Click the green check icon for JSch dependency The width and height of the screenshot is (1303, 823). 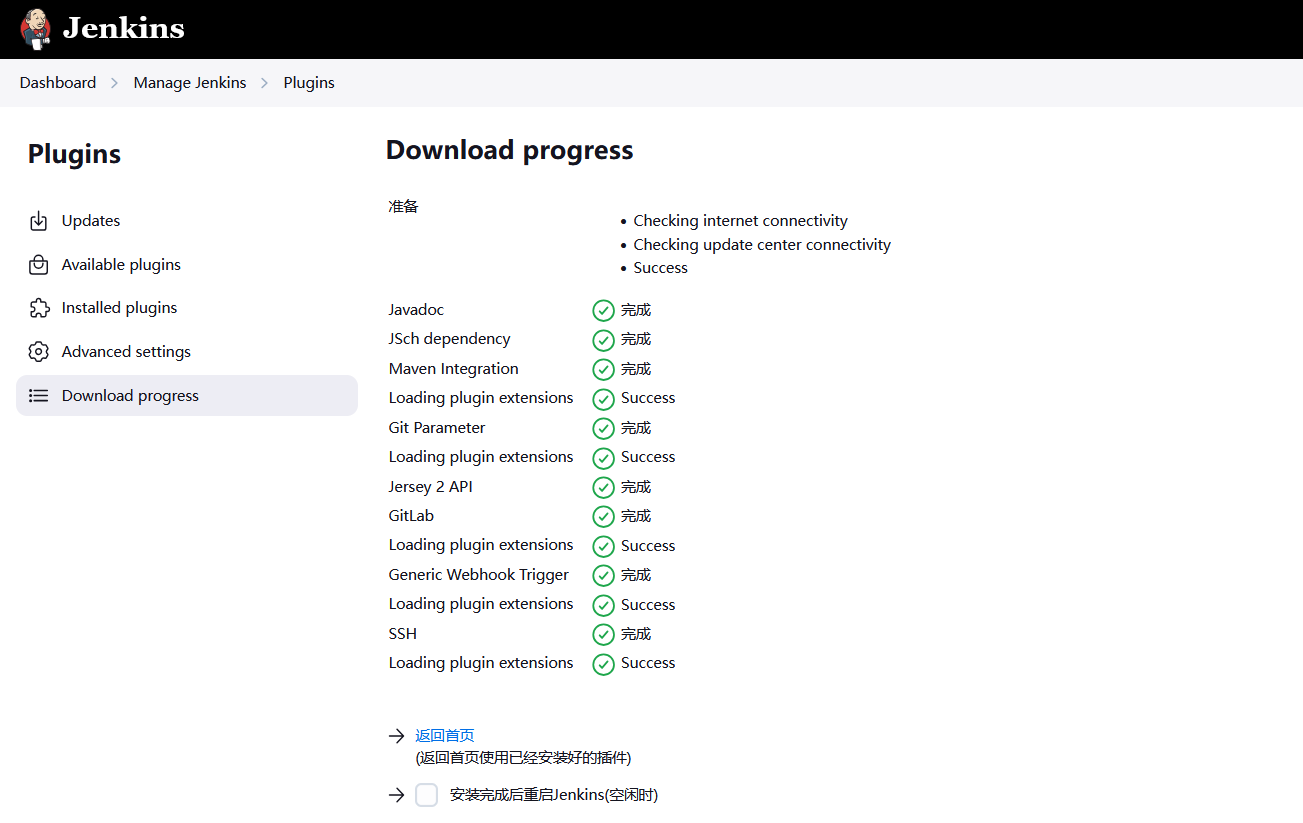[603, 340]
